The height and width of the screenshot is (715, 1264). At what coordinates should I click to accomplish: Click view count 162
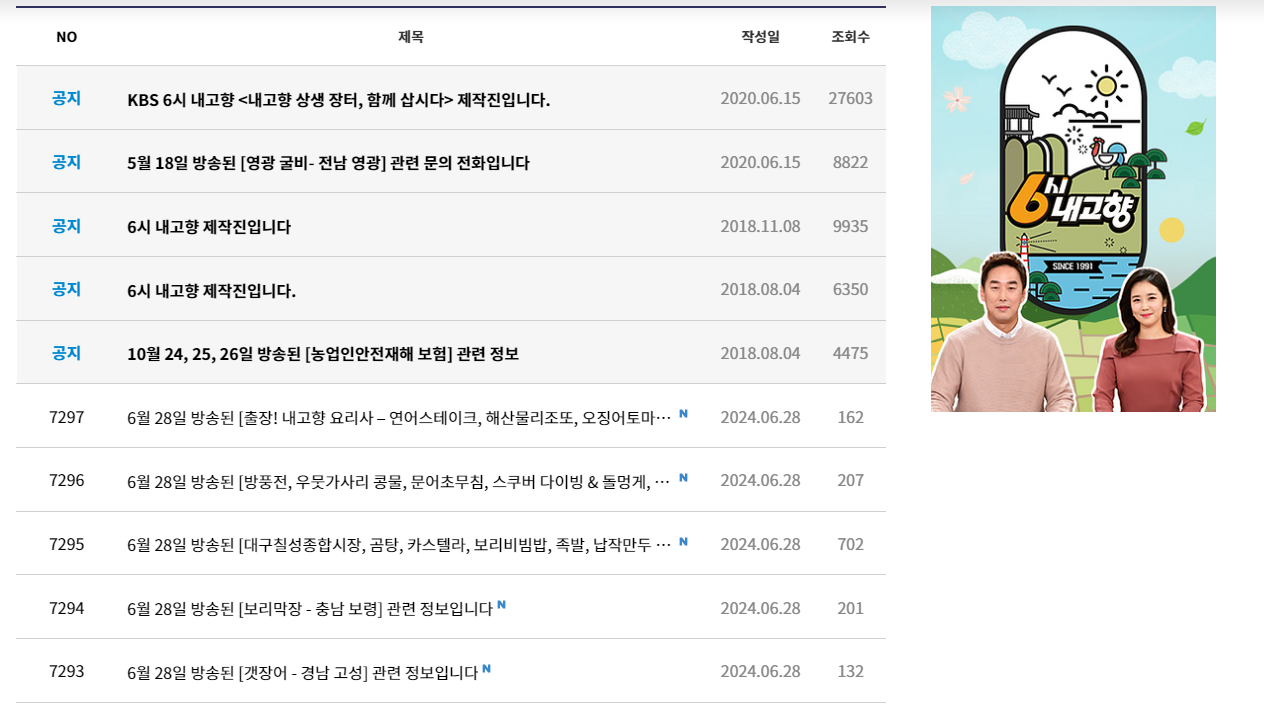[x=850, y=417]
